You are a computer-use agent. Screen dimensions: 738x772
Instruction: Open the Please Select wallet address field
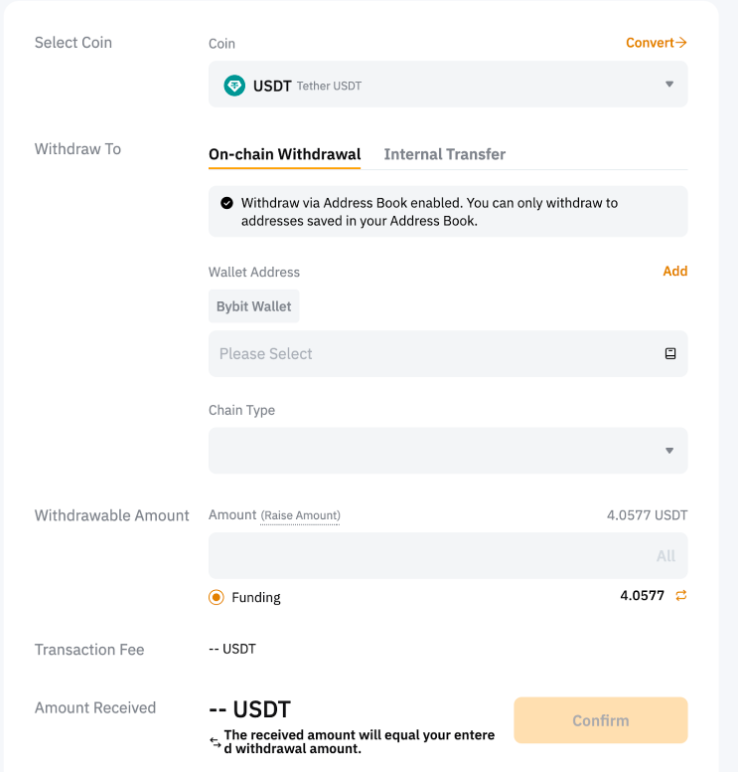(x=430, y=354)
